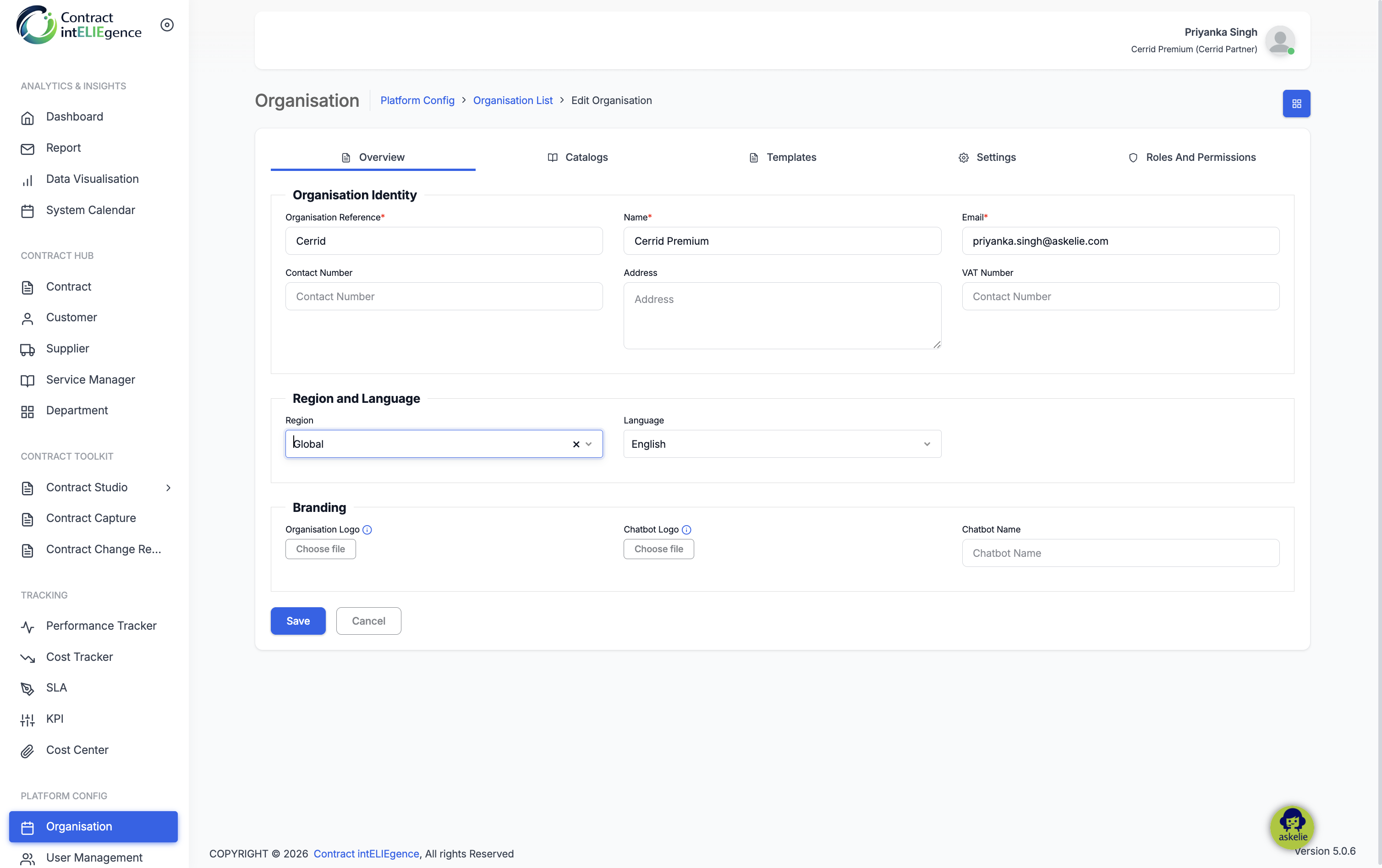Viewport: 1382px width, 868px height.
Task: Click Organisation calendar icon in sidebar
Action: (x=27, y=827)
